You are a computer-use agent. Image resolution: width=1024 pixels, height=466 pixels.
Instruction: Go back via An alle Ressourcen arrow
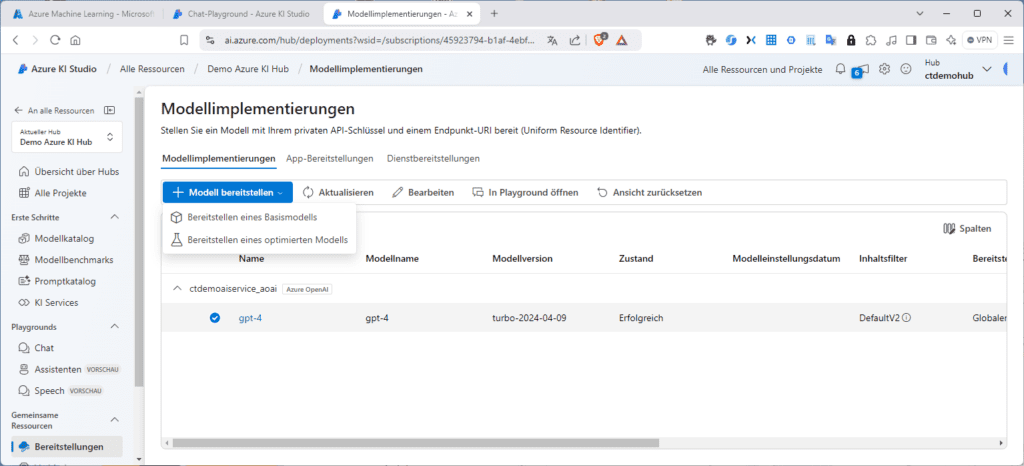pyautogui.click(x=18, y=110)
